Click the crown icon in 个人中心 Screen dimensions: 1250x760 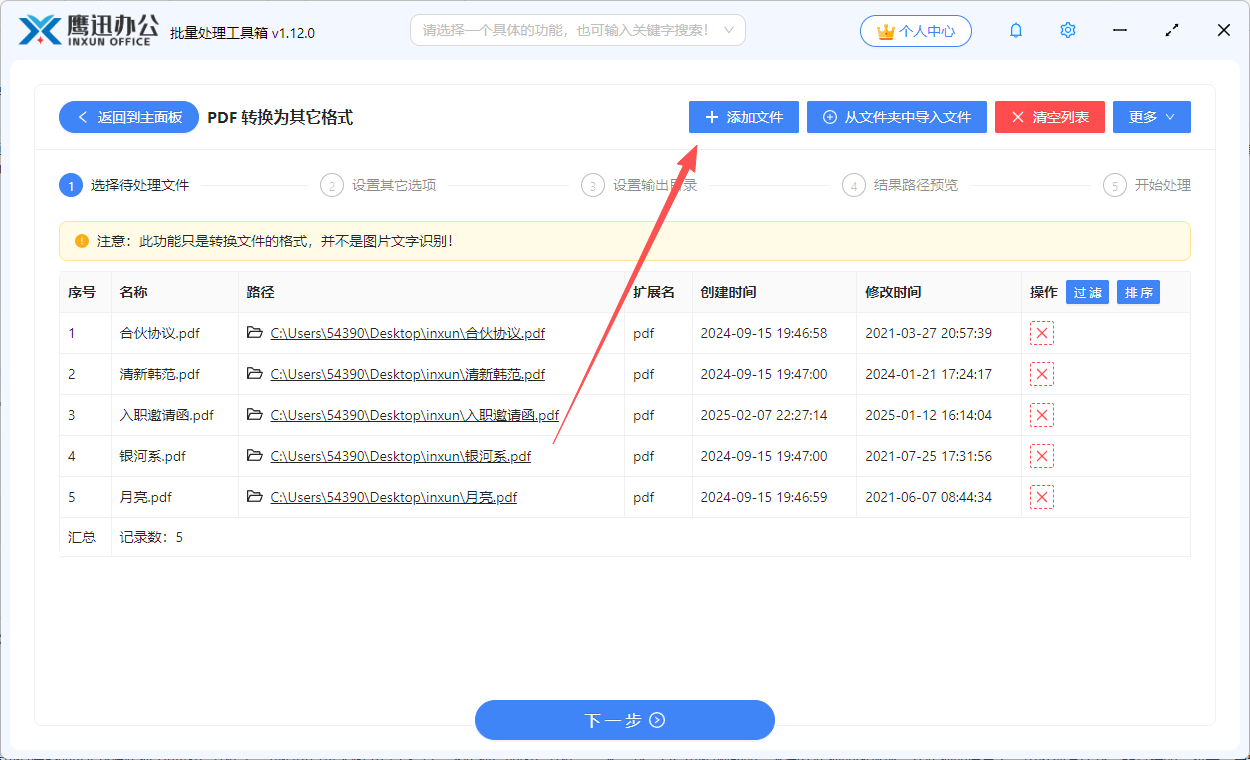885,31
